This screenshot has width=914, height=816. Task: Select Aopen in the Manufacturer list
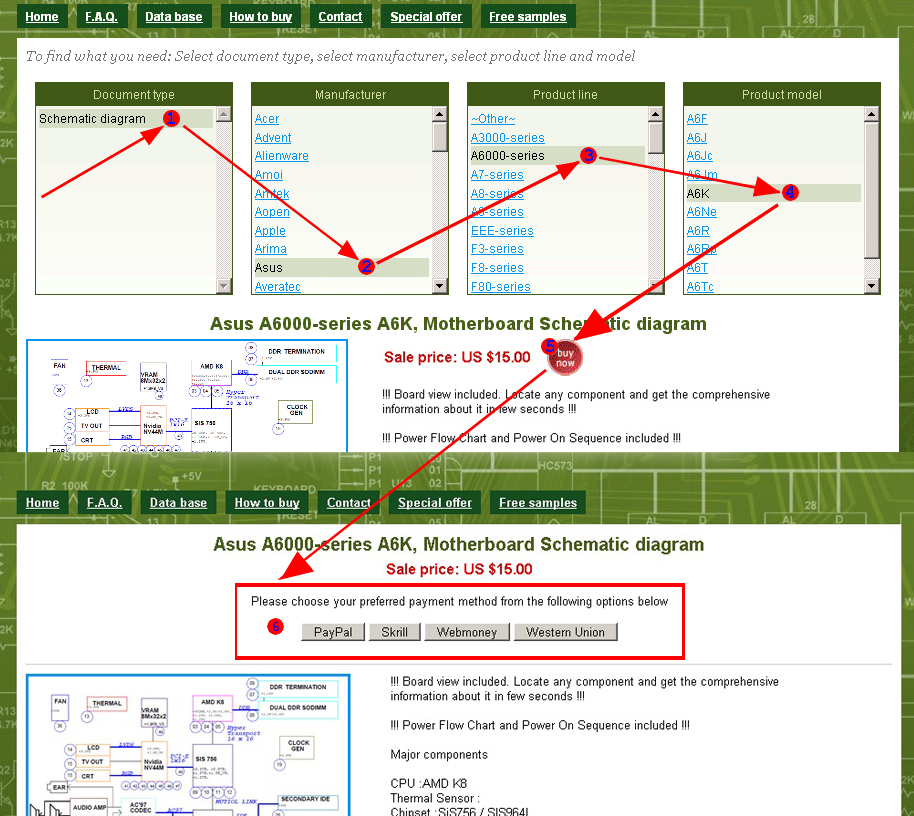[272, 212]
